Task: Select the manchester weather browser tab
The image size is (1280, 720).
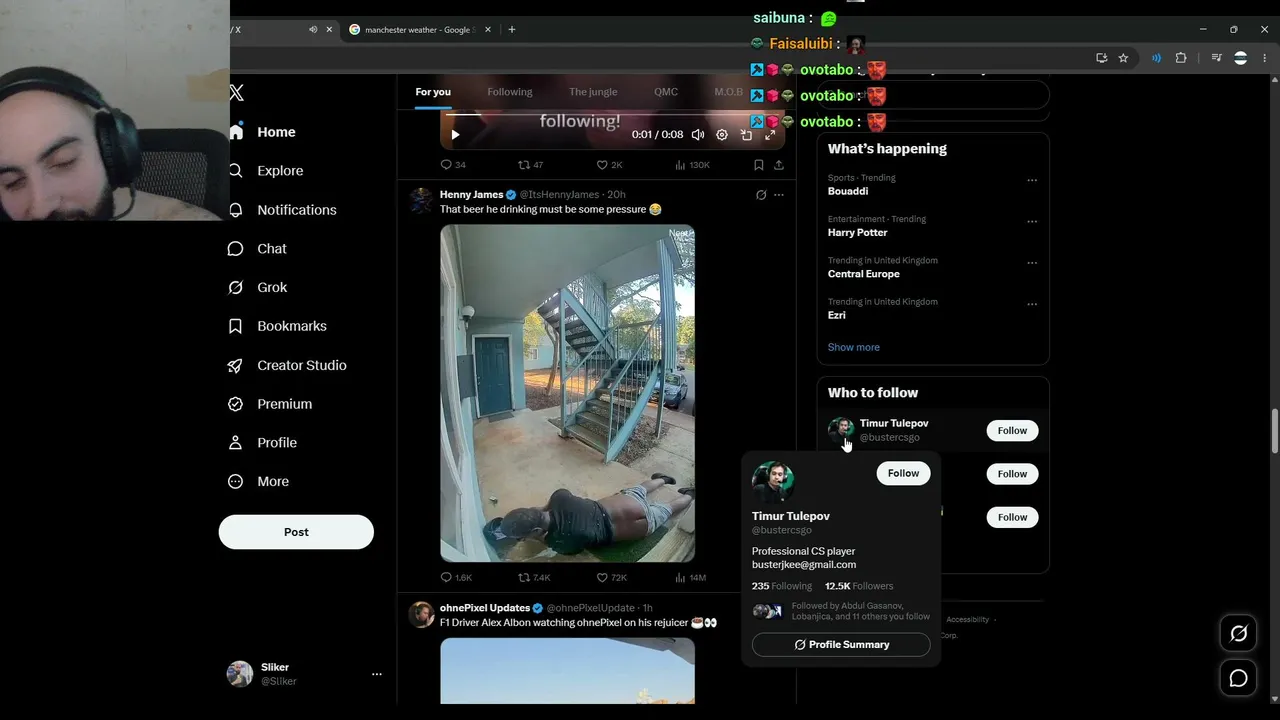Action: (x=419, y=30)
